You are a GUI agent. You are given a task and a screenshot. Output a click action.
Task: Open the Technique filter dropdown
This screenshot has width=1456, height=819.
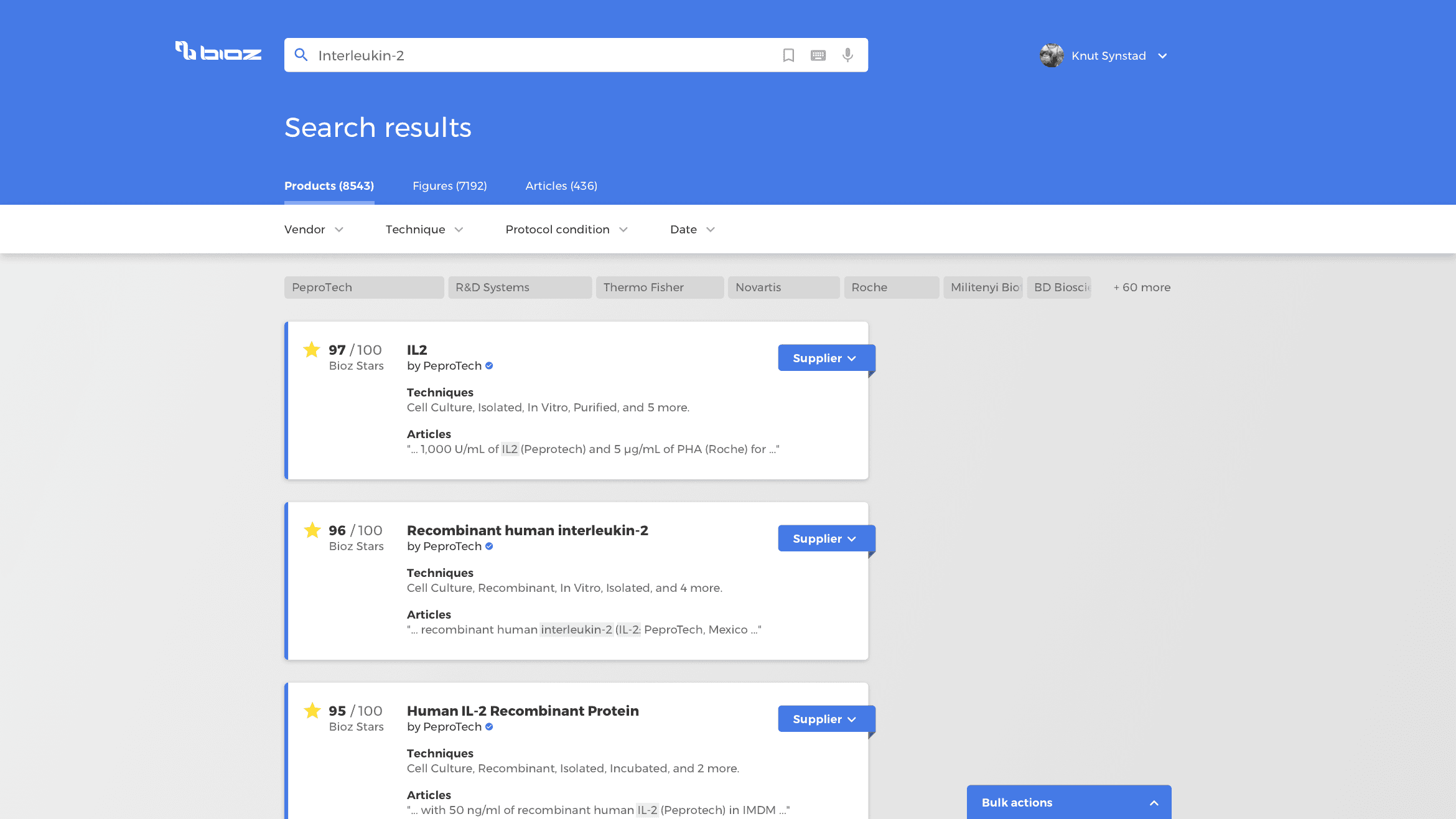(x=424, y=230)
